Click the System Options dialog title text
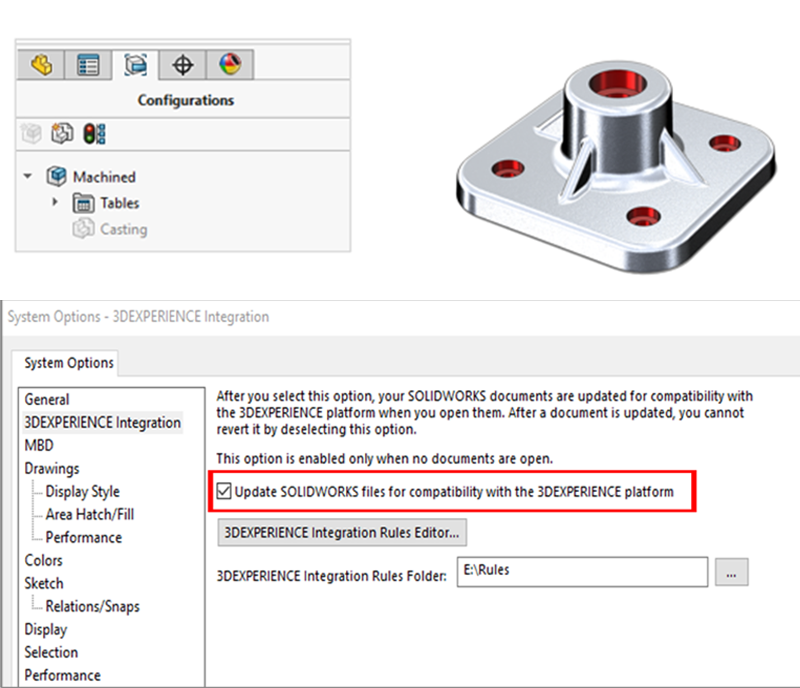The width and height of the screenshot is (800, 688). point(138,317)
